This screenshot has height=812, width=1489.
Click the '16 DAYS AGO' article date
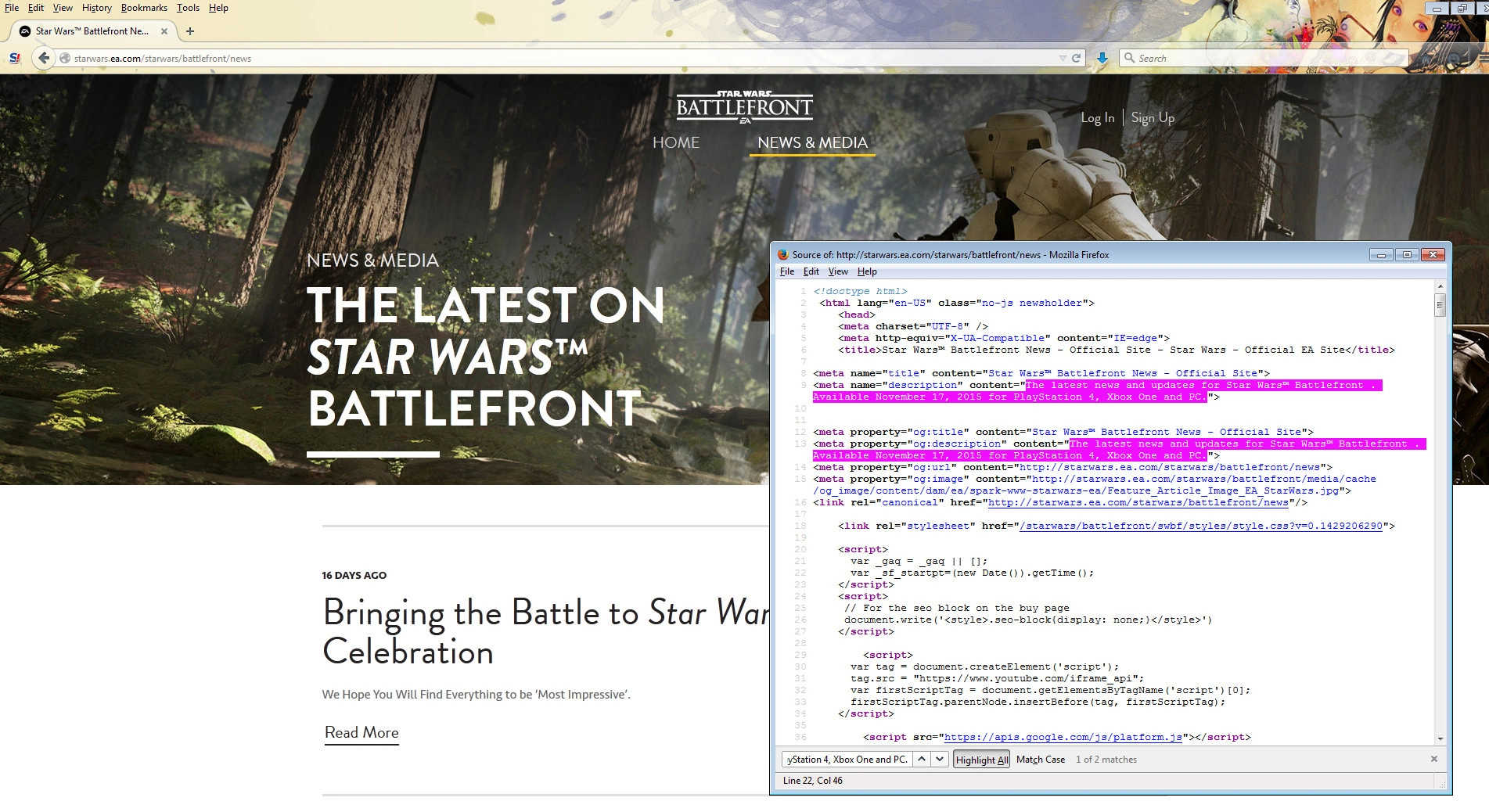click(x=354, y=575)
